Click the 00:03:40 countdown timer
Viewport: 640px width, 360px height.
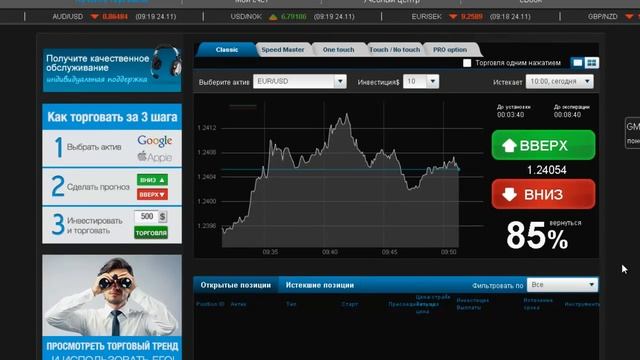[510, 115]
